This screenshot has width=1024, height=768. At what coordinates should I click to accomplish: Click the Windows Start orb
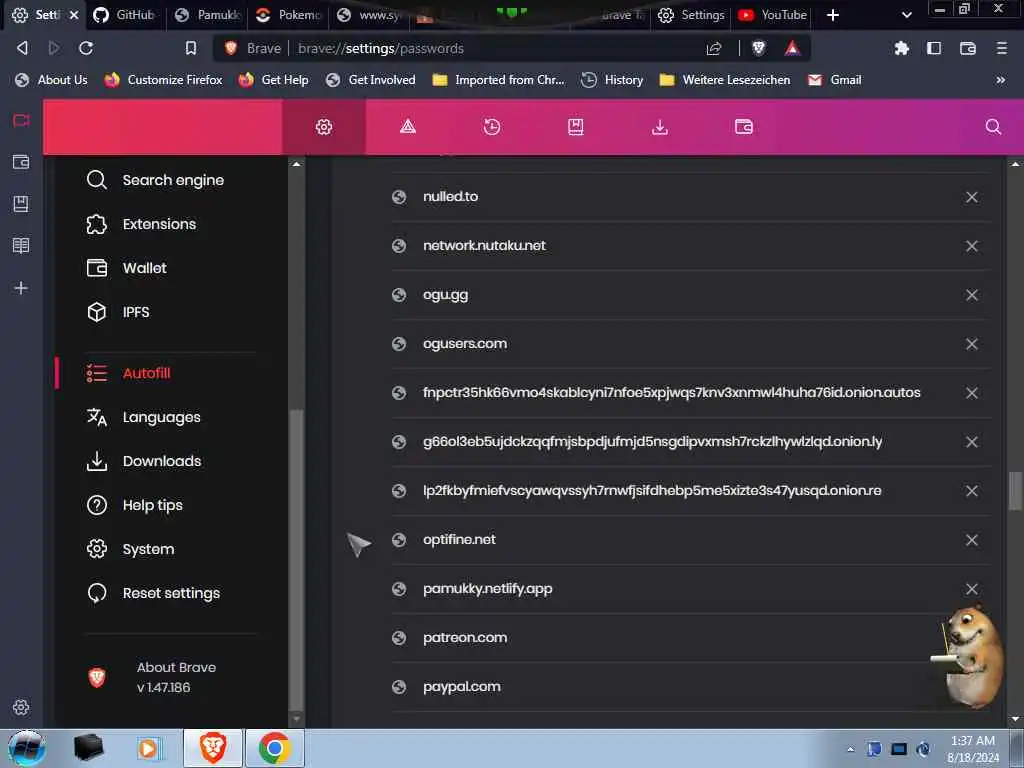[x=27, y=748]
